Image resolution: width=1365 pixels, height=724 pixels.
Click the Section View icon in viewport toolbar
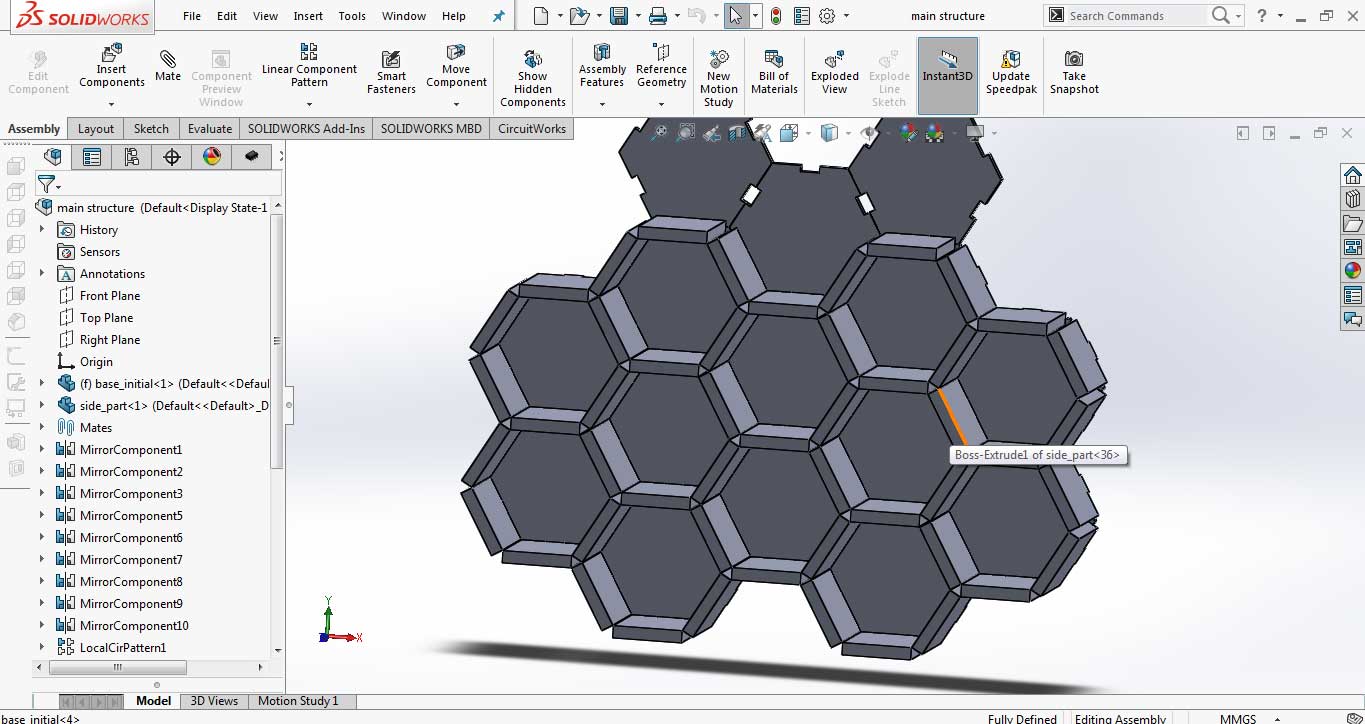coord(737,132)
